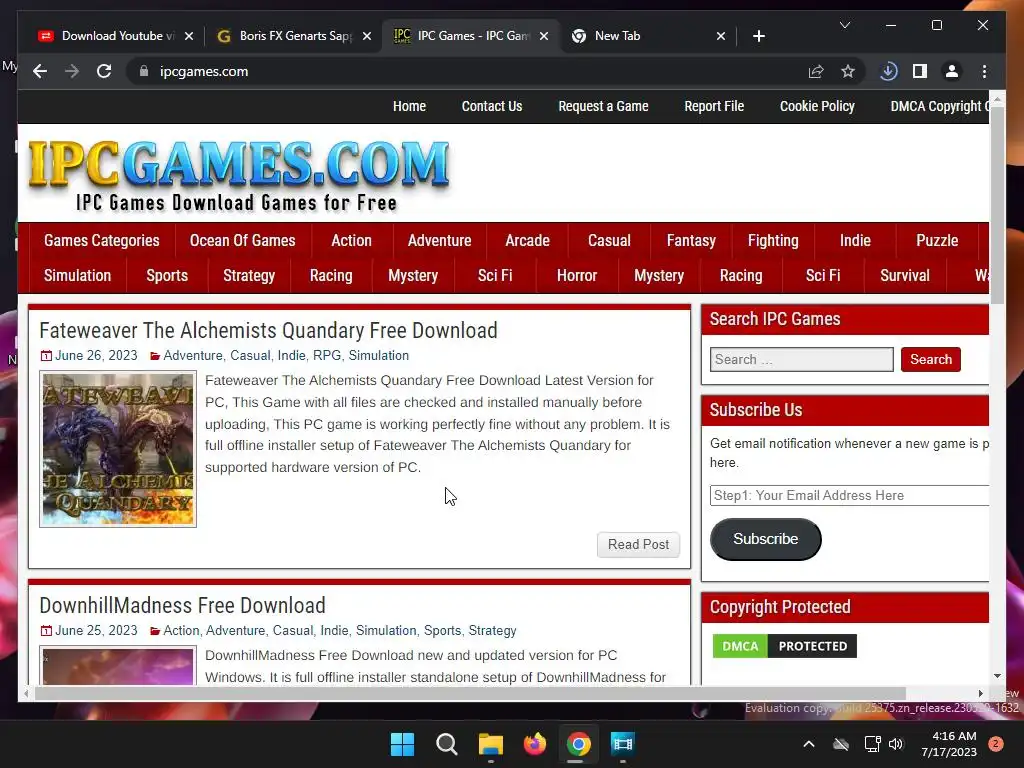
Task: Open the Report File page
Action: coord(714,106)
